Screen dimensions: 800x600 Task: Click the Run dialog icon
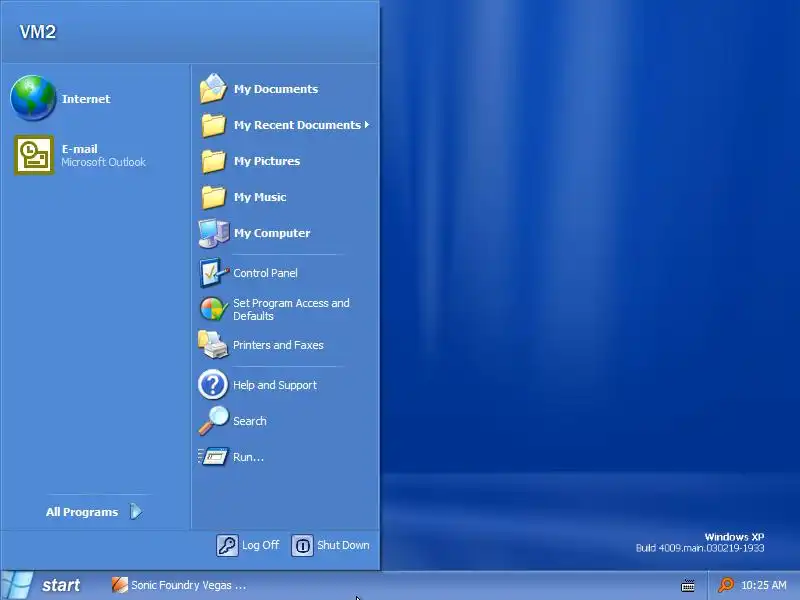coord(213,457)
